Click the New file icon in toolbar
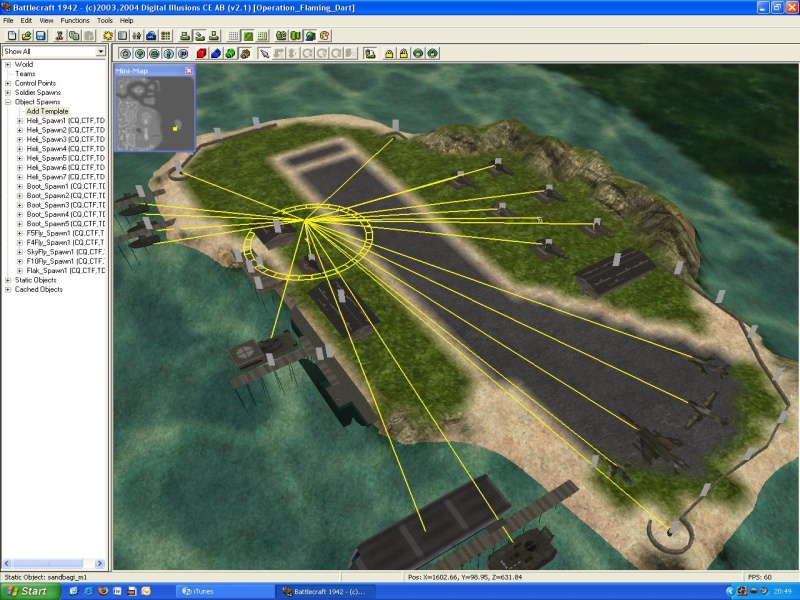Screen dimensions: 800x600 coord(10,36)
